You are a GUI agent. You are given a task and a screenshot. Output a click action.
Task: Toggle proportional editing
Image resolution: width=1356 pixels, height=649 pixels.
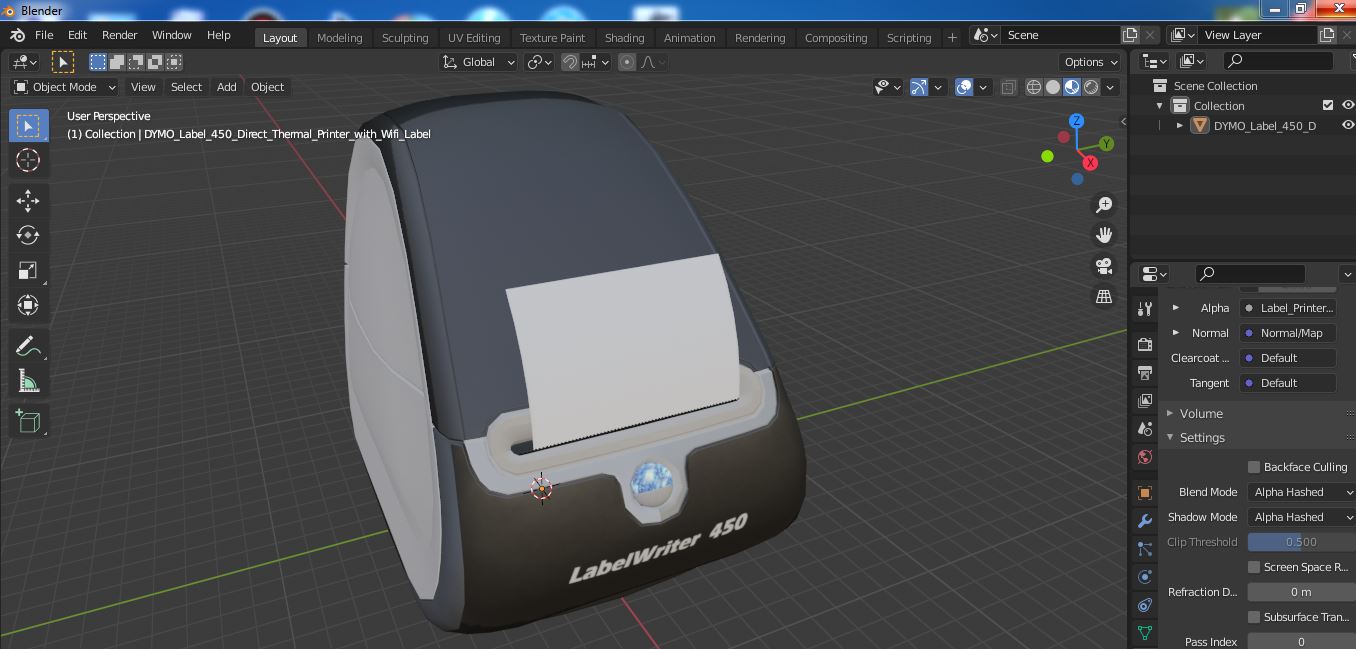[x=627, y=62]
